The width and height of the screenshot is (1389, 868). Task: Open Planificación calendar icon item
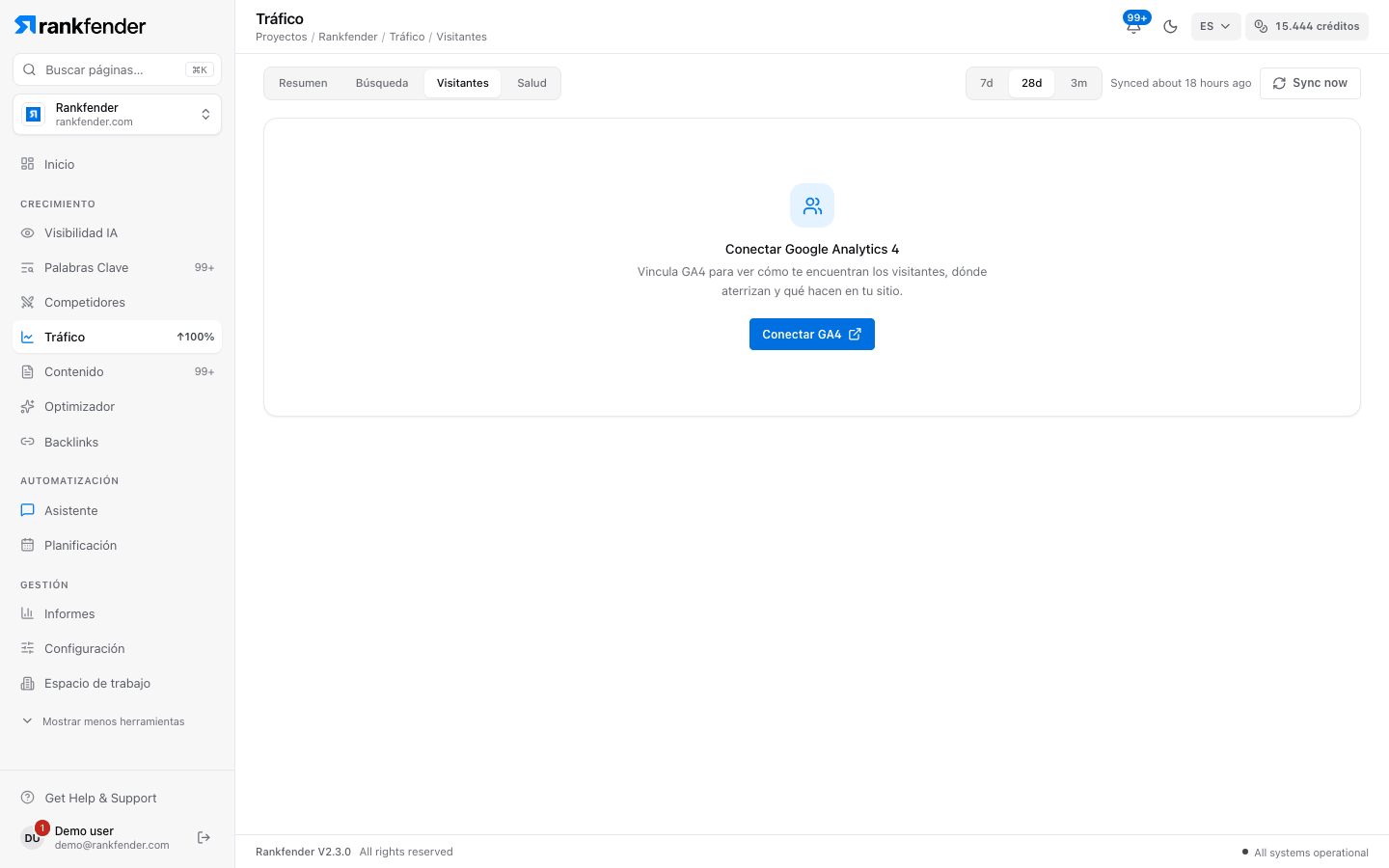pyautogui.click(x=27, y=545)
